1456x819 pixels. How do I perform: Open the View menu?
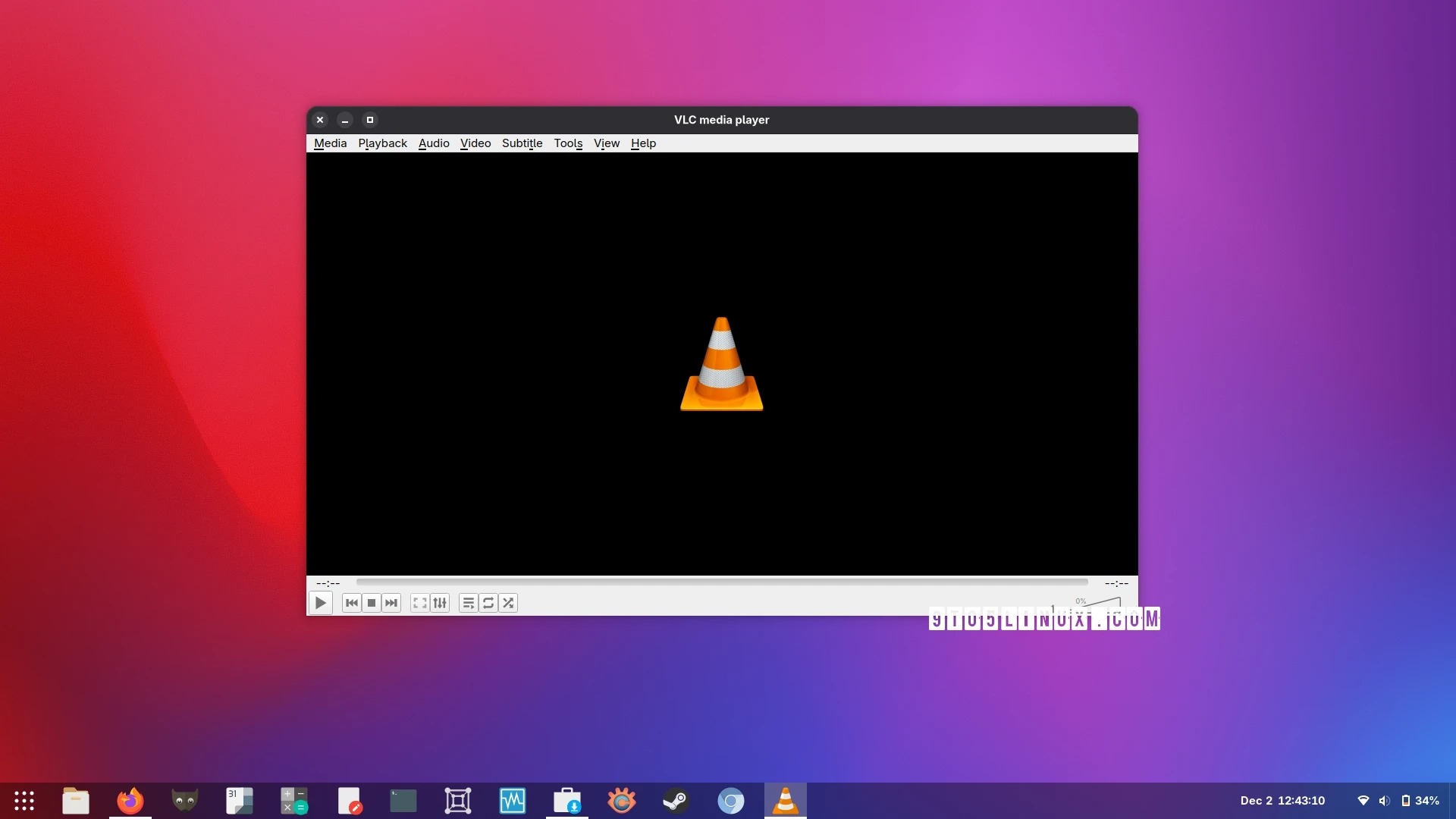pyautogui.click(x=607, y=143)
